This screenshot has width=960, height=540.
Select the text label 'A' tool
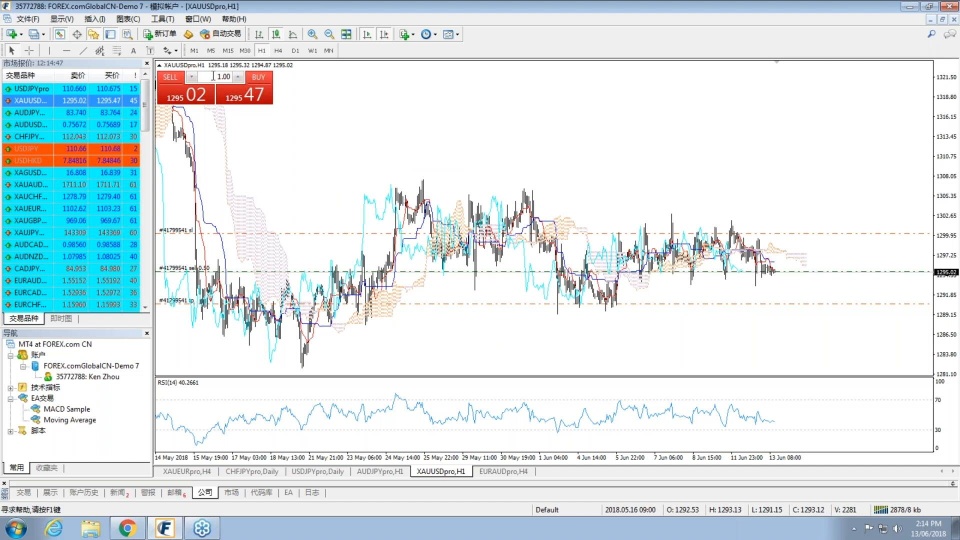coord(133,50)
